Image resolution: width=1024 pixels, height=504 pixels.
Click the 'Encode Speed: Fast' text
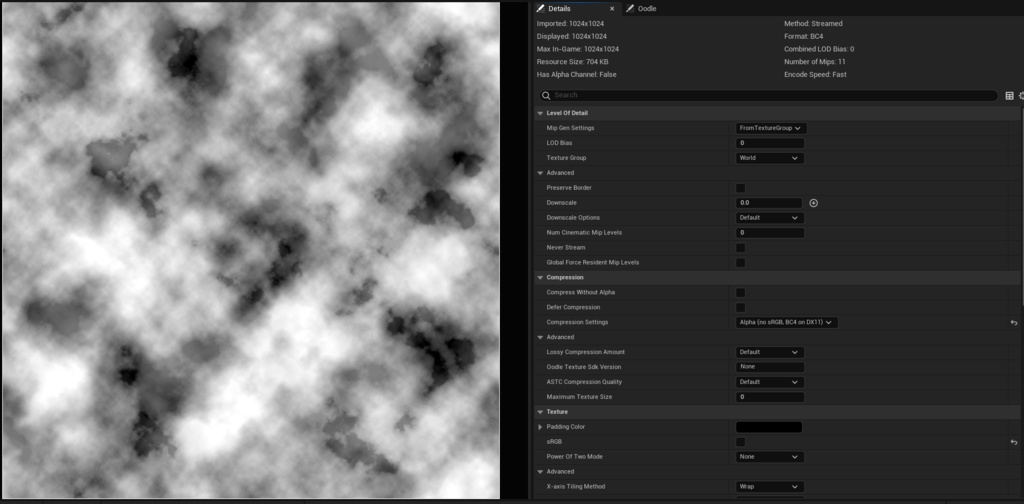tap(815, 74)
